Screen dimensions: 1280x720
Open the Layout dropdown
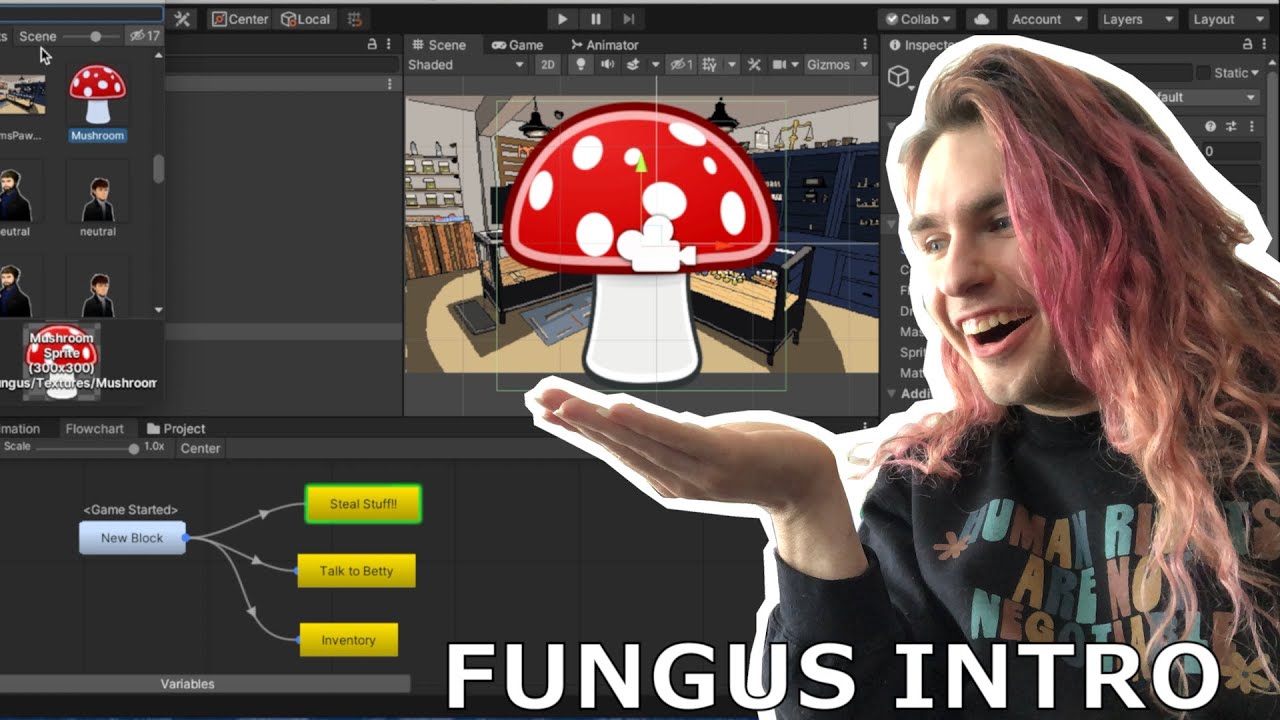(x=1229, y=19)
